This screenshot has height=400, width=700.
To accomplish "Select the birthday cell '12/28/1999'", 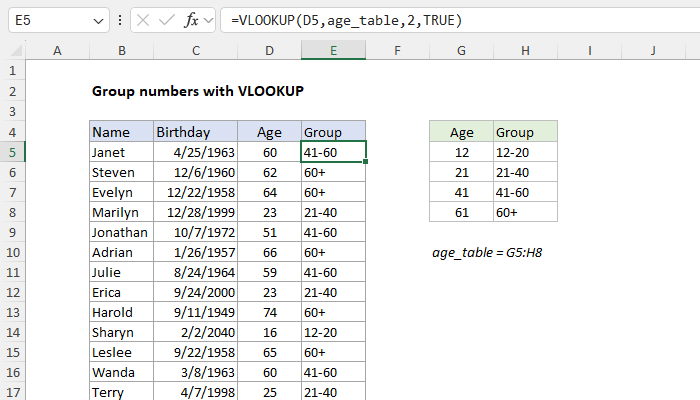I will (x=196, y=212).
